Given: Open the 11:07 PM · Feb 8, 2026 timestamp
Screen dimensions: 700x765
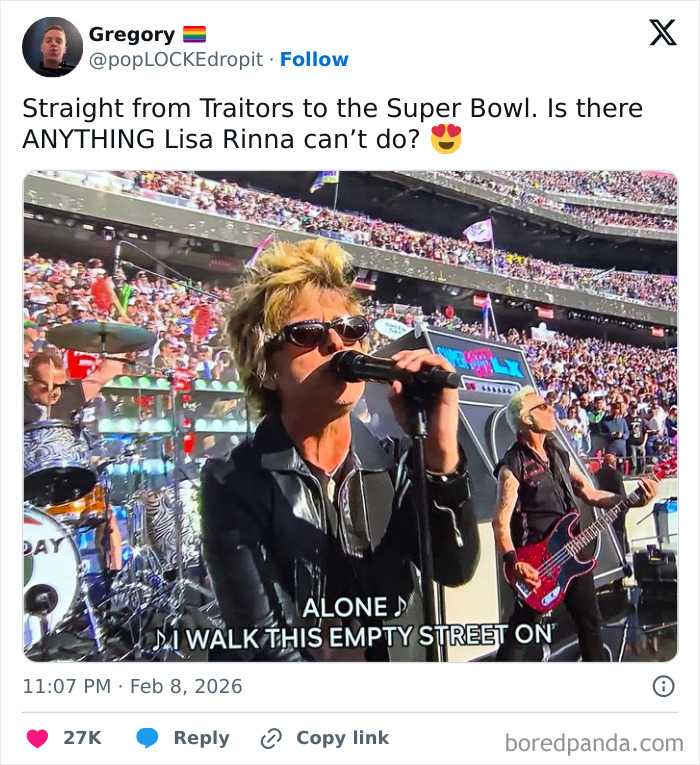Looking at the screenshot, I should click(132, 687).
